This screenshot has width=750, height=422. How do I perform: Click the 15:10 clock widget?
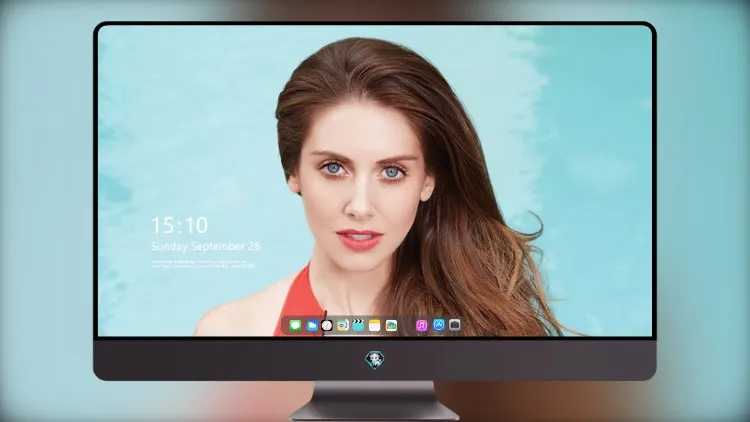[179, 225]
